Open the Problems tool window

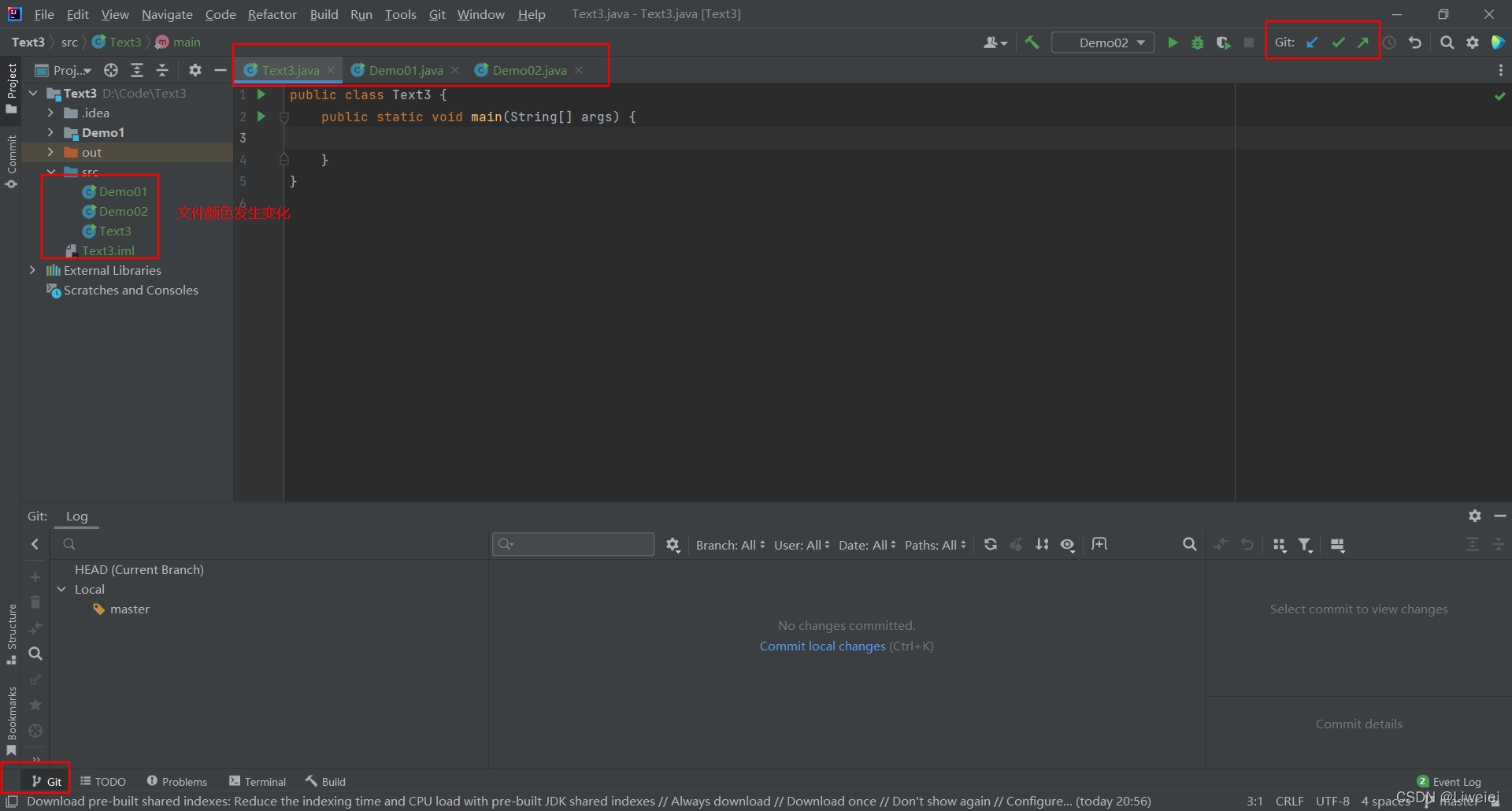(x=177, y=781)
